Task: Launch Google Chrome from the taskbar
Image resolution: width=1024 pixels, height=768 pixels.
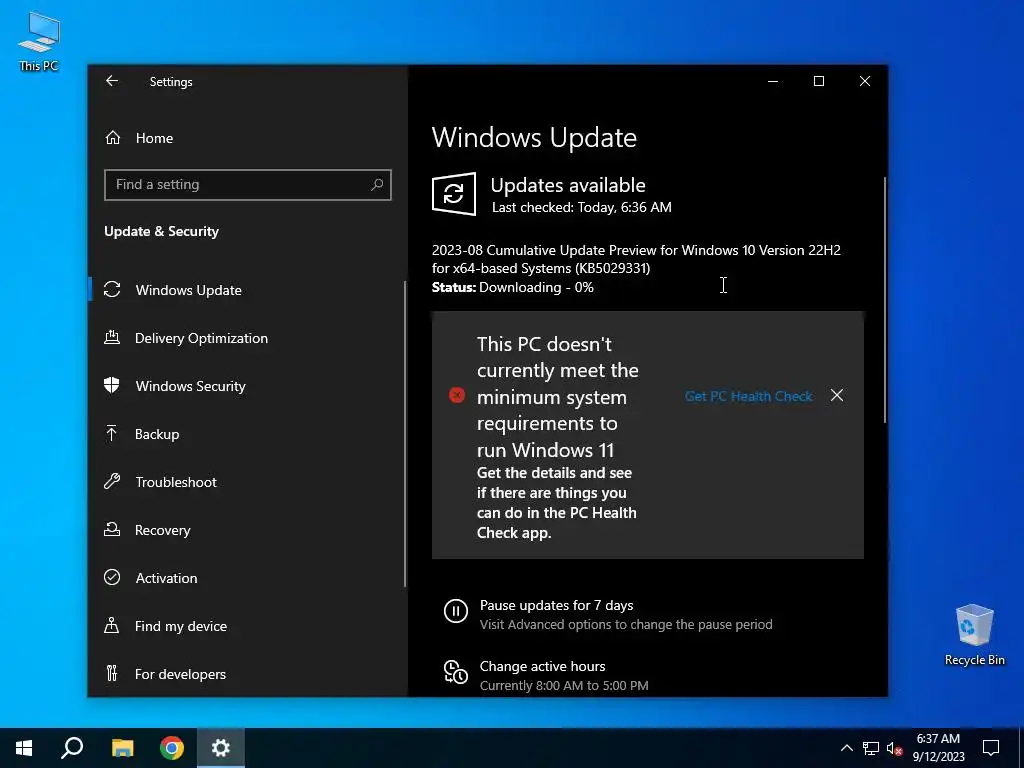Action: tap(172, 748)
